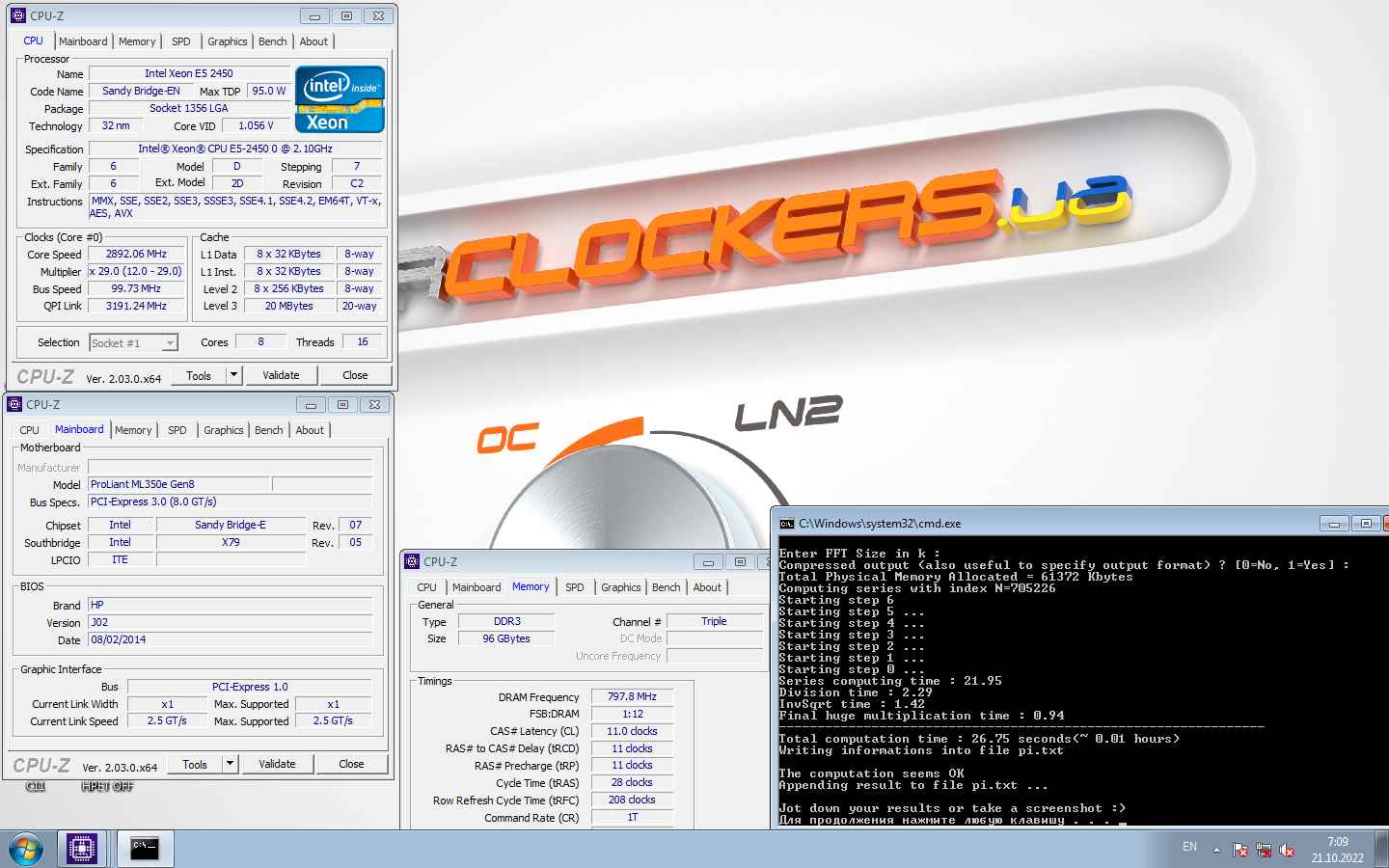The image size is (1389, 868).
Task: Switch to About tab in the Processor window
Action: click(313, 41)
